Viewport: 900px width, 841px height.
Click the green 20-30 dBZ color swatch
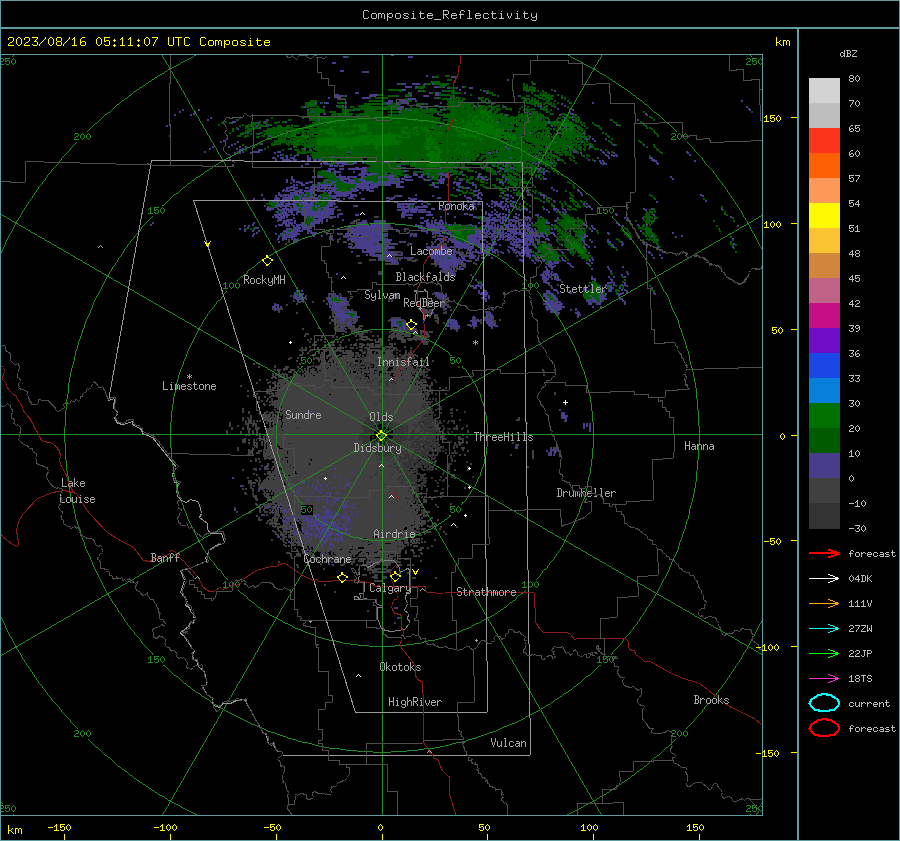(x=824, y=416)
